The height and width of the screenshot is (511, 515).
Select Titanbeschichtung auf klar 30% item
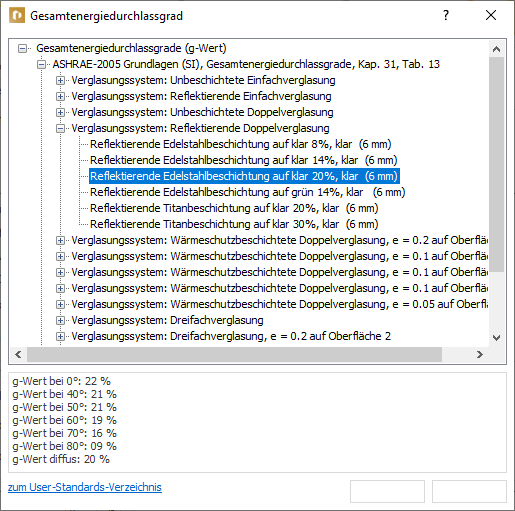[x=234, y=224]
